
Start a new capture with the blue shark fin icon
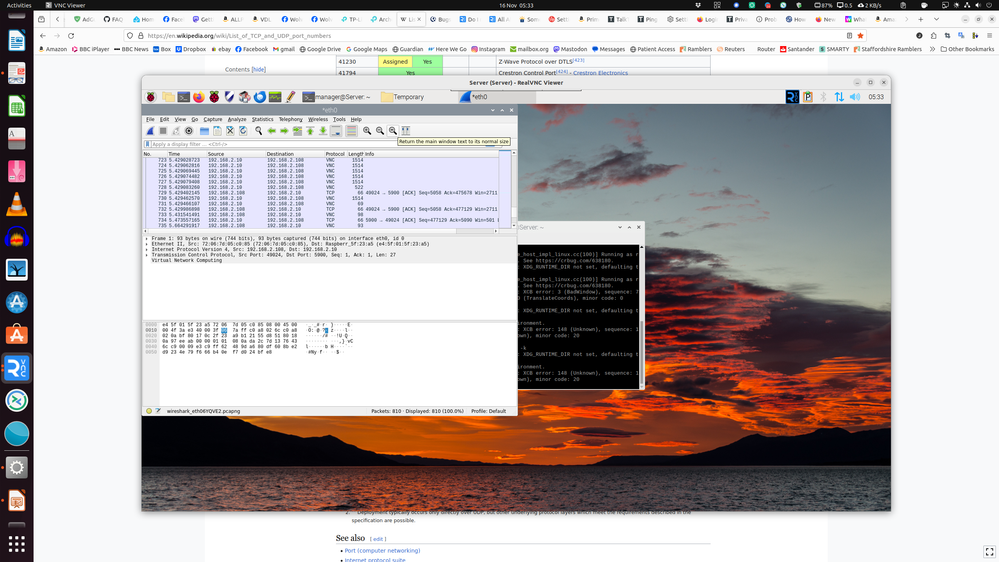point(150,131)
